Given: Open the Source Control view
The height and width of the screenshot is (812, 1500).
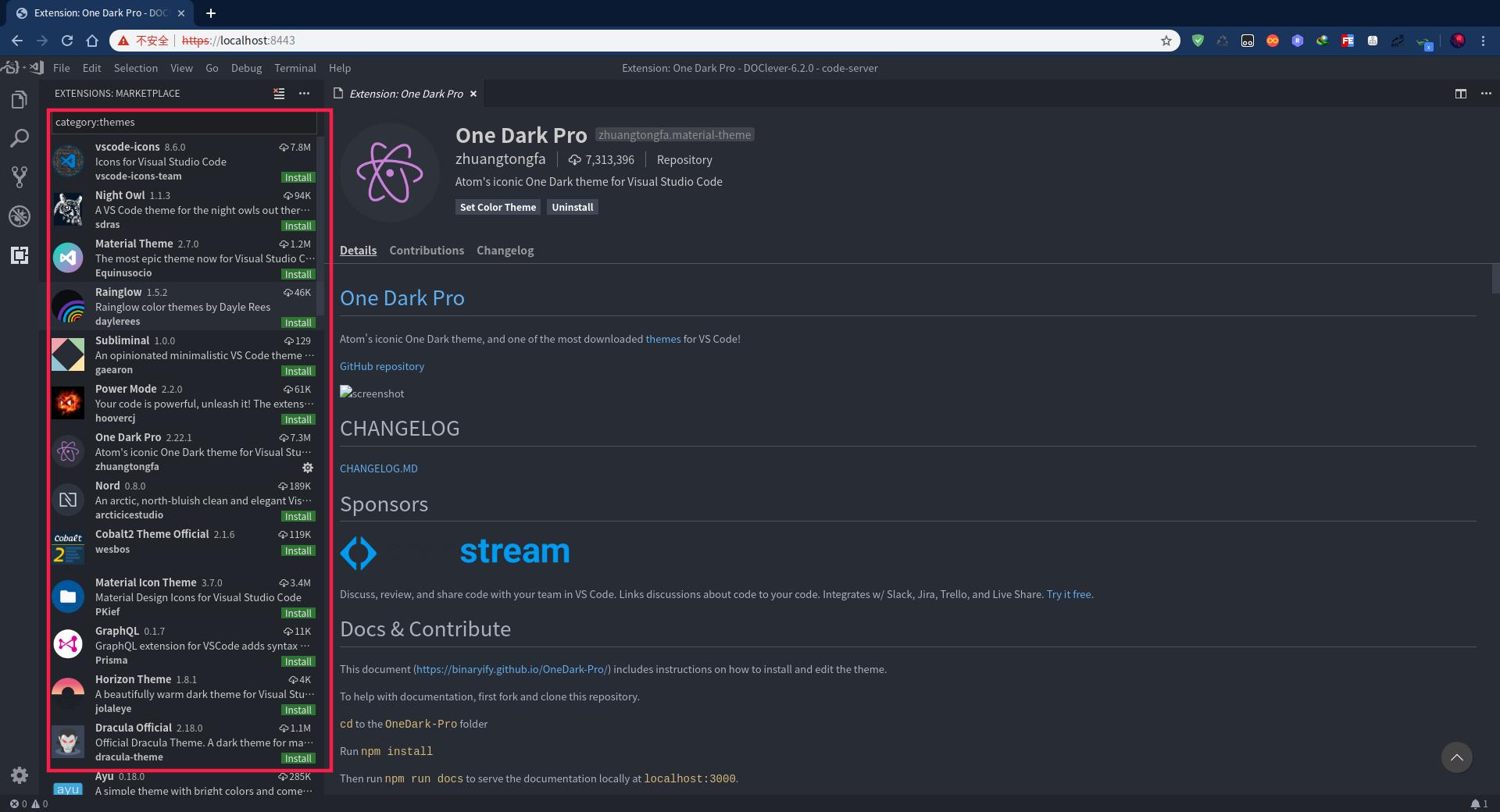Looking at the screenshot, I should point(20,177).
